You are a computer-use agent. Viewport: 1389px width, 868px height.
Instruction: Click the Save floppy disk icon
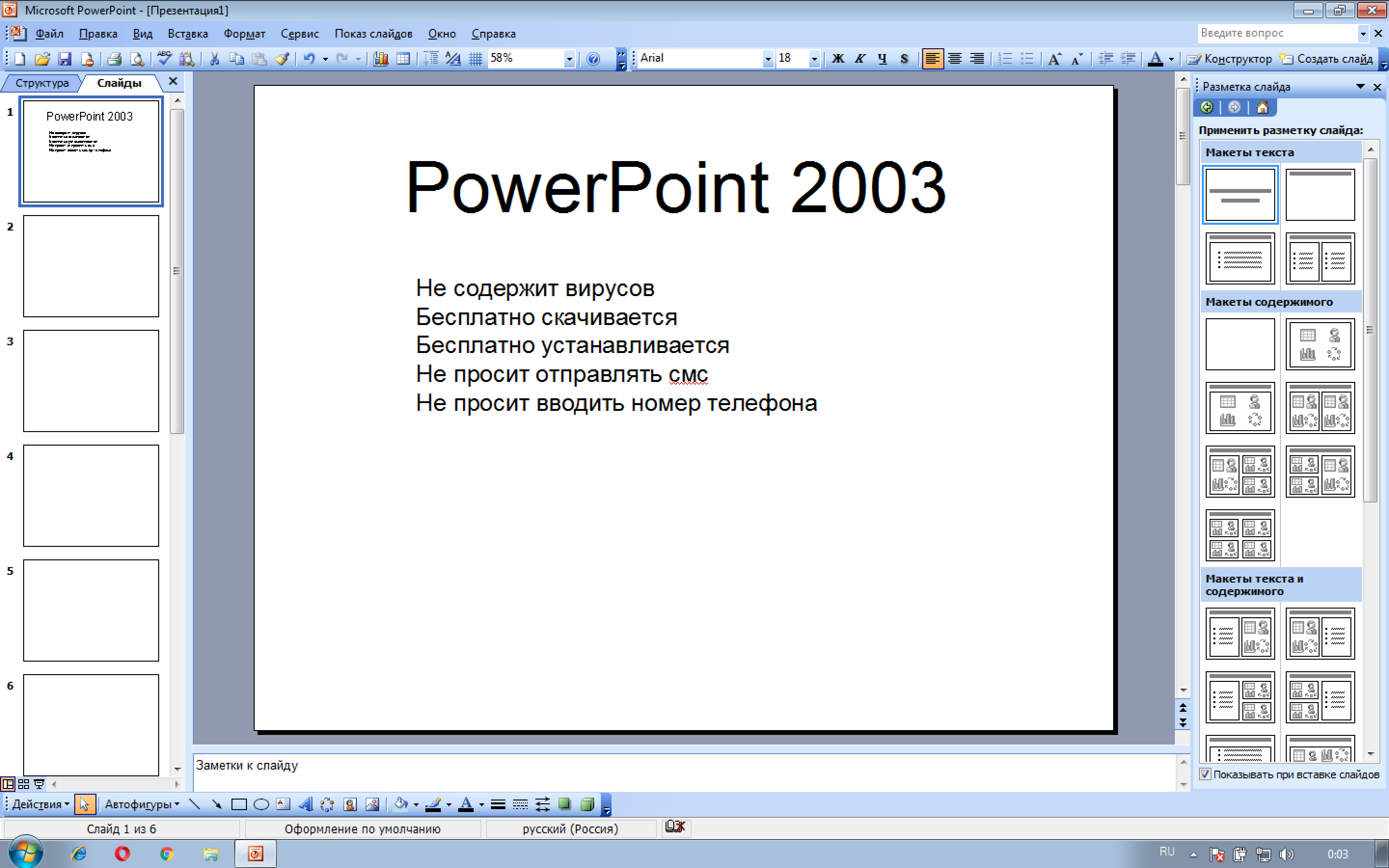(x=64, y=58)
